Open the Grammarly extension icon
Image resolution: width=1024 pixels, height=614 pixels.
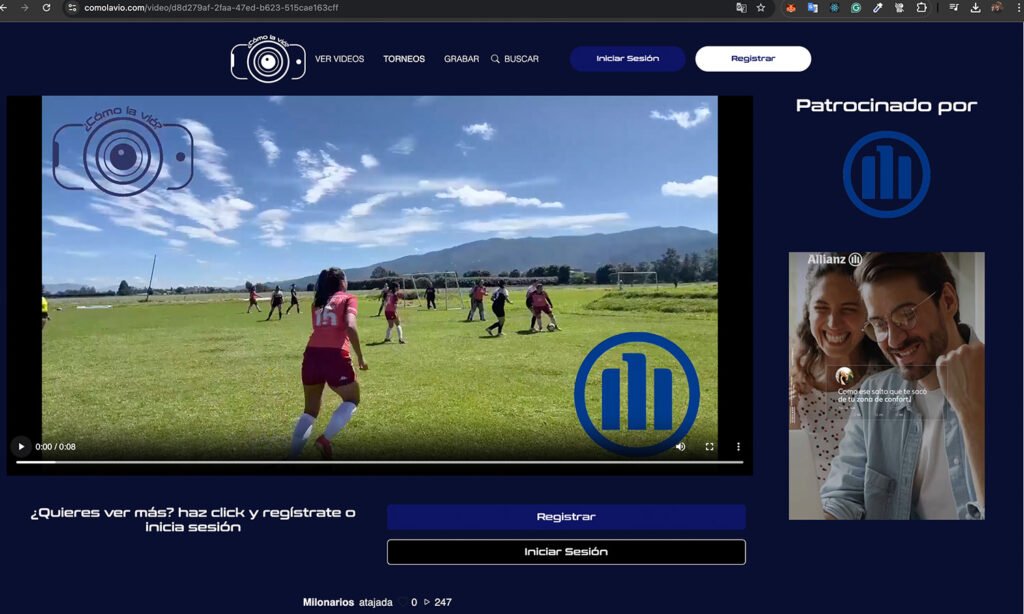pos(856,8)
